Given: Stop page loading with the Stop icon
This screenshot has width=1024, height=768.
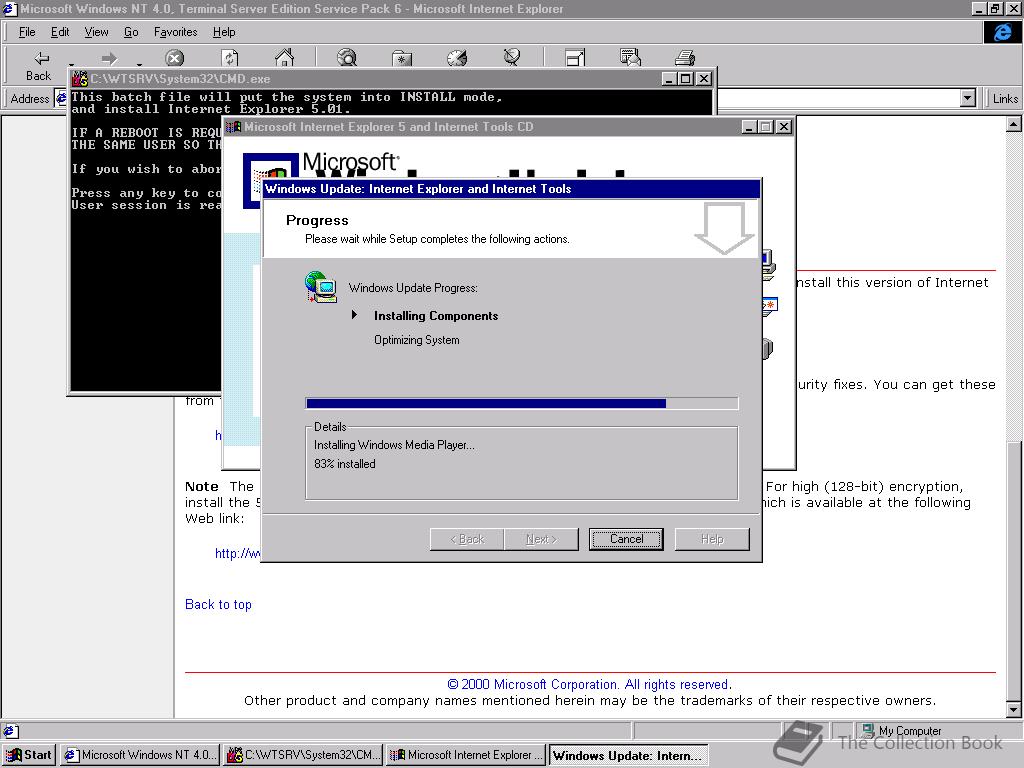Looking at the screenshot, I should [x=174, y=59].
